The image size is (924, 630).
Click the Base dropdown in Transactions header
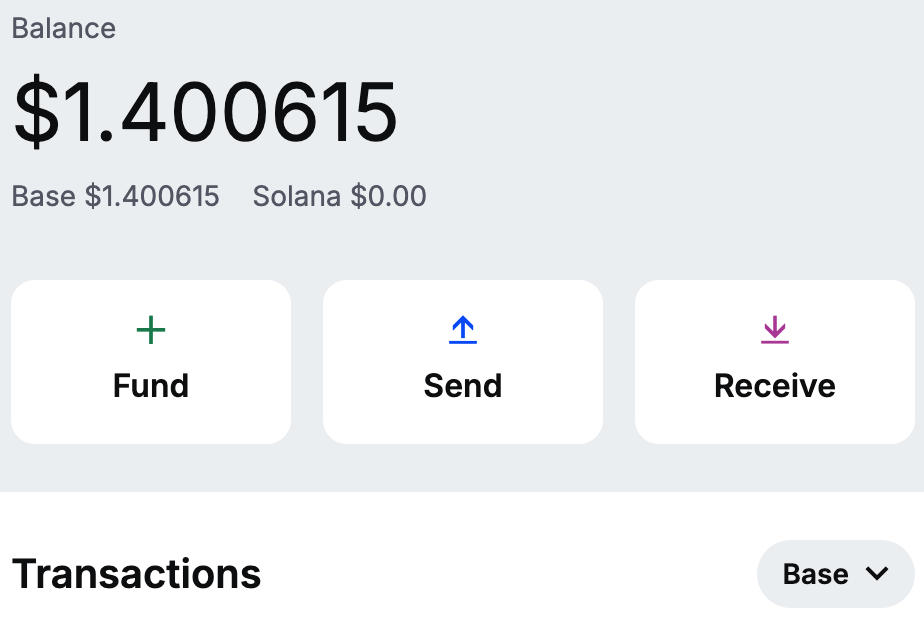pos(835,573)
